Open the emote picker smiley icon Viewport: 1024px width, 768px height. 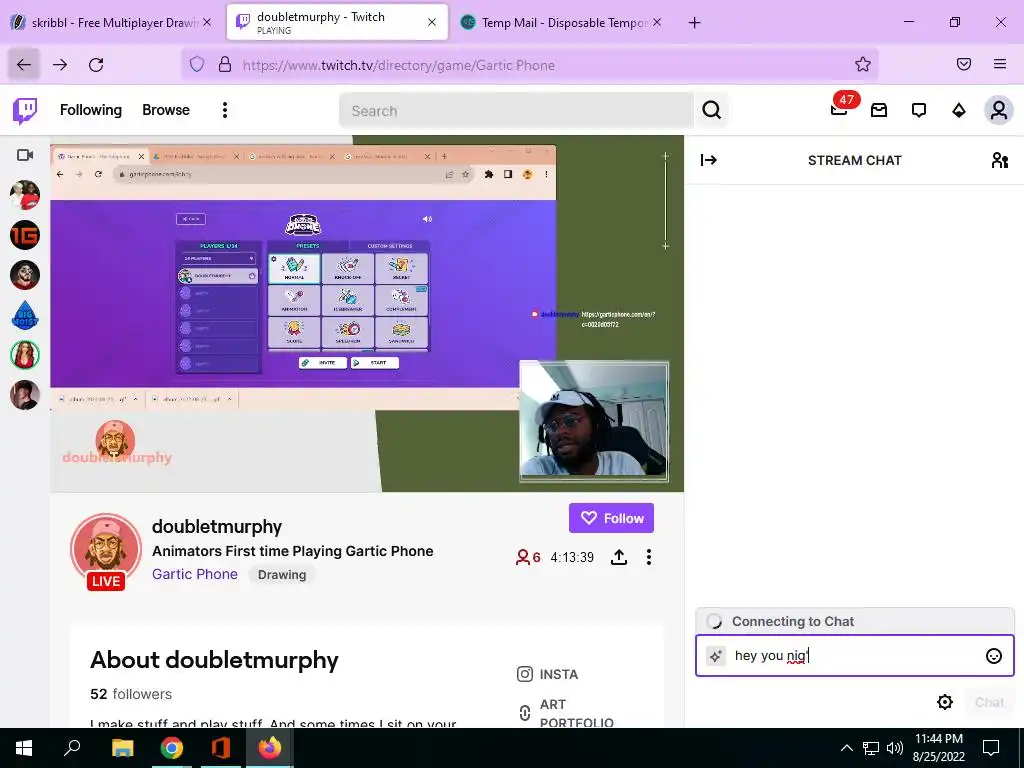[993, 656]
